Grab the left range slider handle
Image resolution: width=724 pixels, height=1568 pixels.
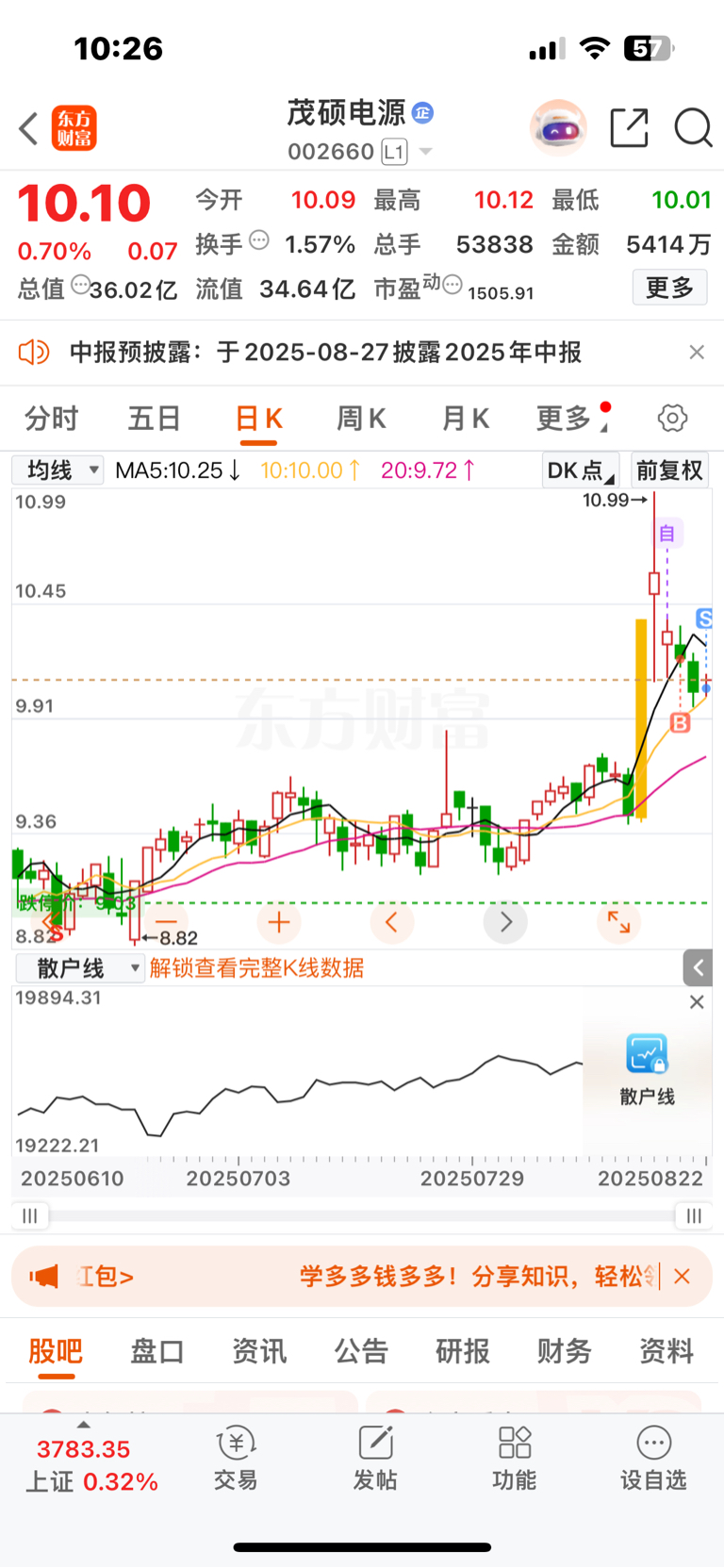pos(30,1216)
